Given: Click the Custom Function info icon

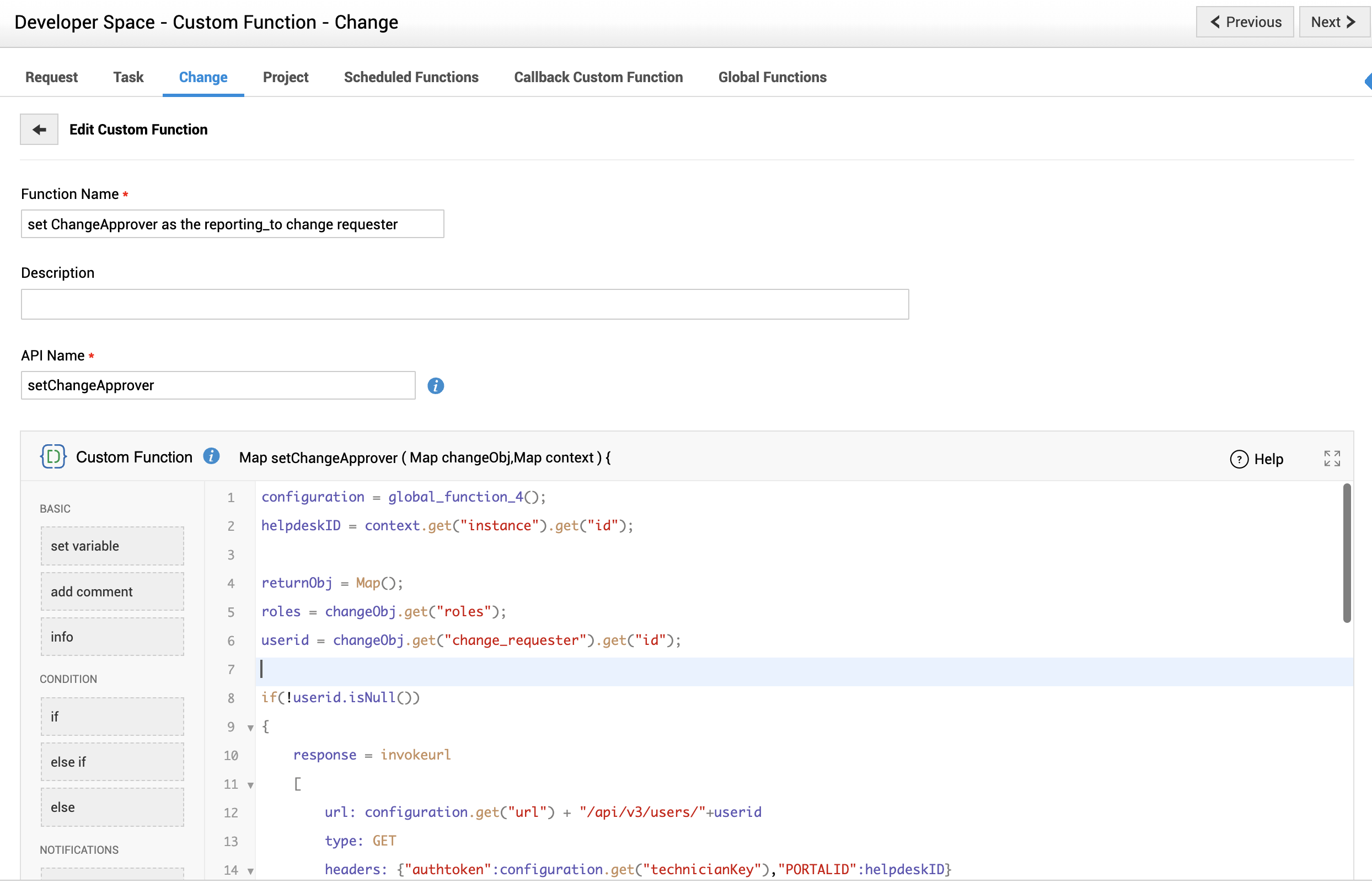Looking at the screenshot, I should pos(211,456).
